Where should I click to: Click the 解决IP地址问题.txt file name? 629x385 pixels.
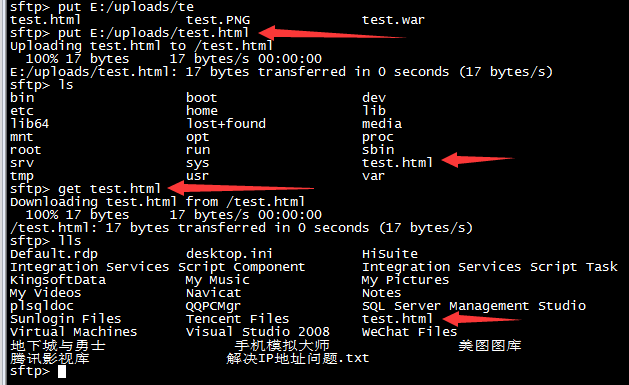[298, 358]
